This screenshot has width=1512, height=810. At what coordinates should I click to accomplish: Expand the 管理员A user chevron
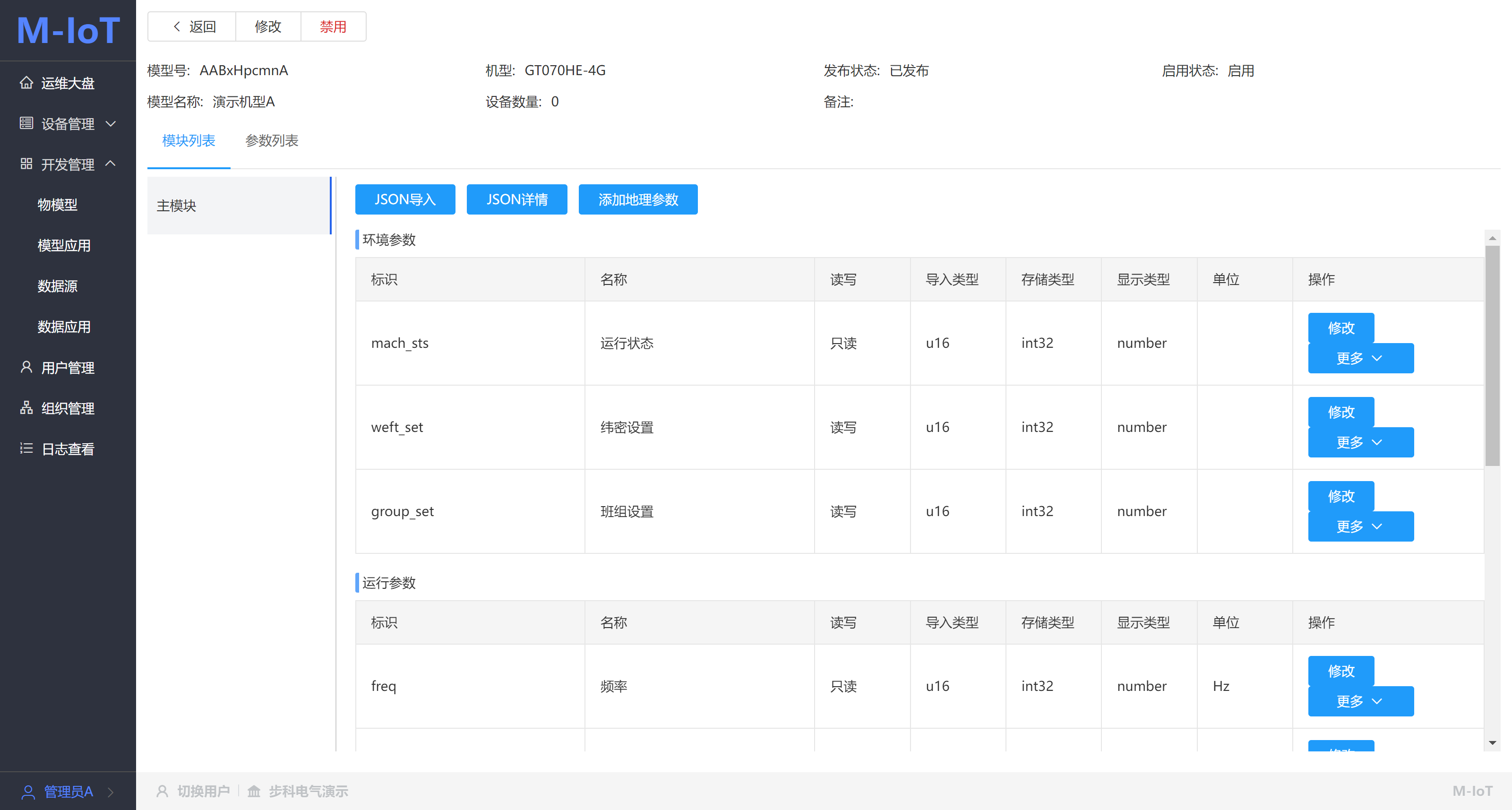pyautogui.click(x=111, y=792)
